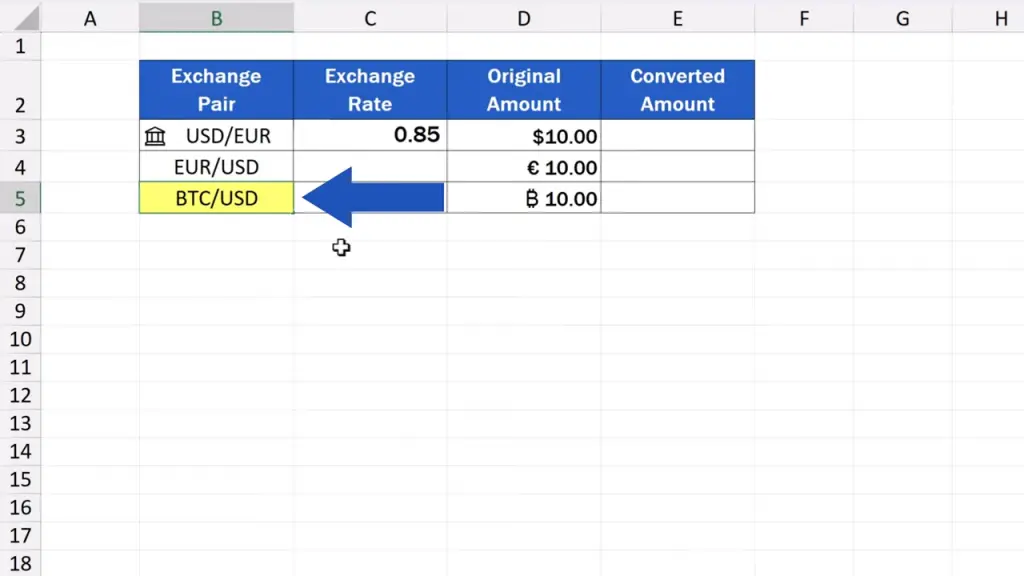
Task: Click the $10.00 original amount cell
Action: [524, 136]
